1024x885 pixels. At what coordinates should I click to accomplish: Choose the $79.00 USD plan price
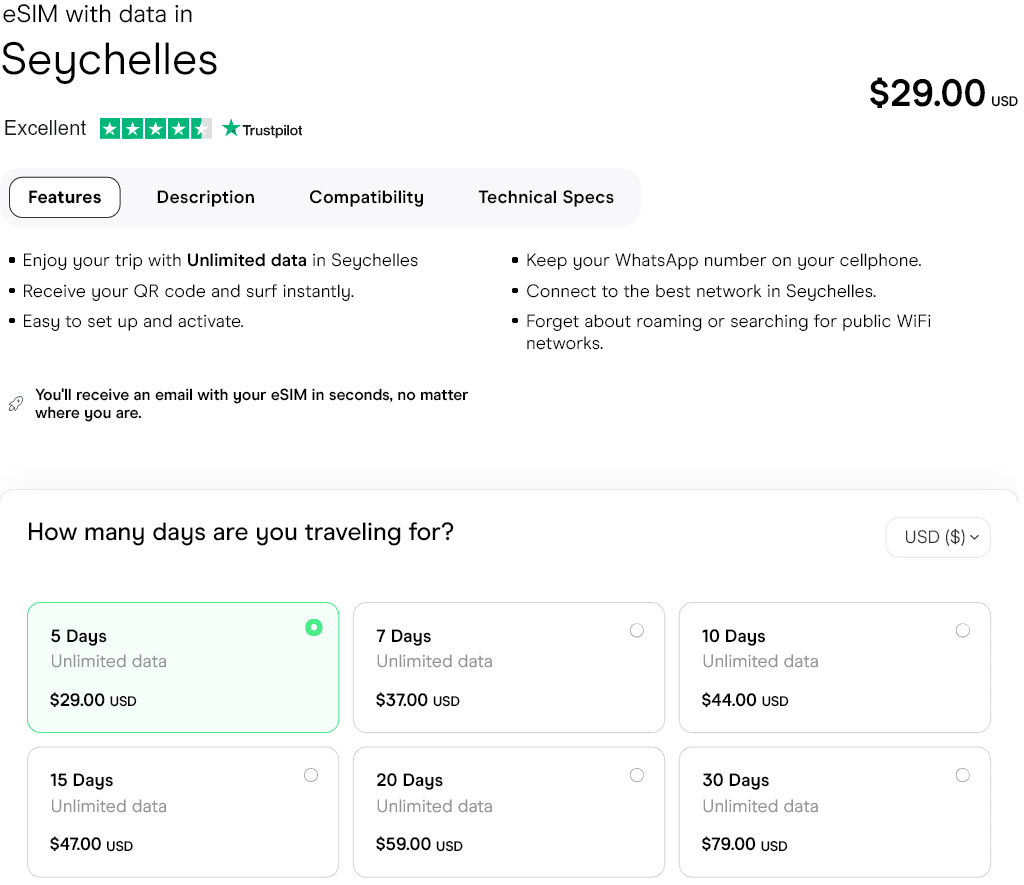tap(744, 845)
